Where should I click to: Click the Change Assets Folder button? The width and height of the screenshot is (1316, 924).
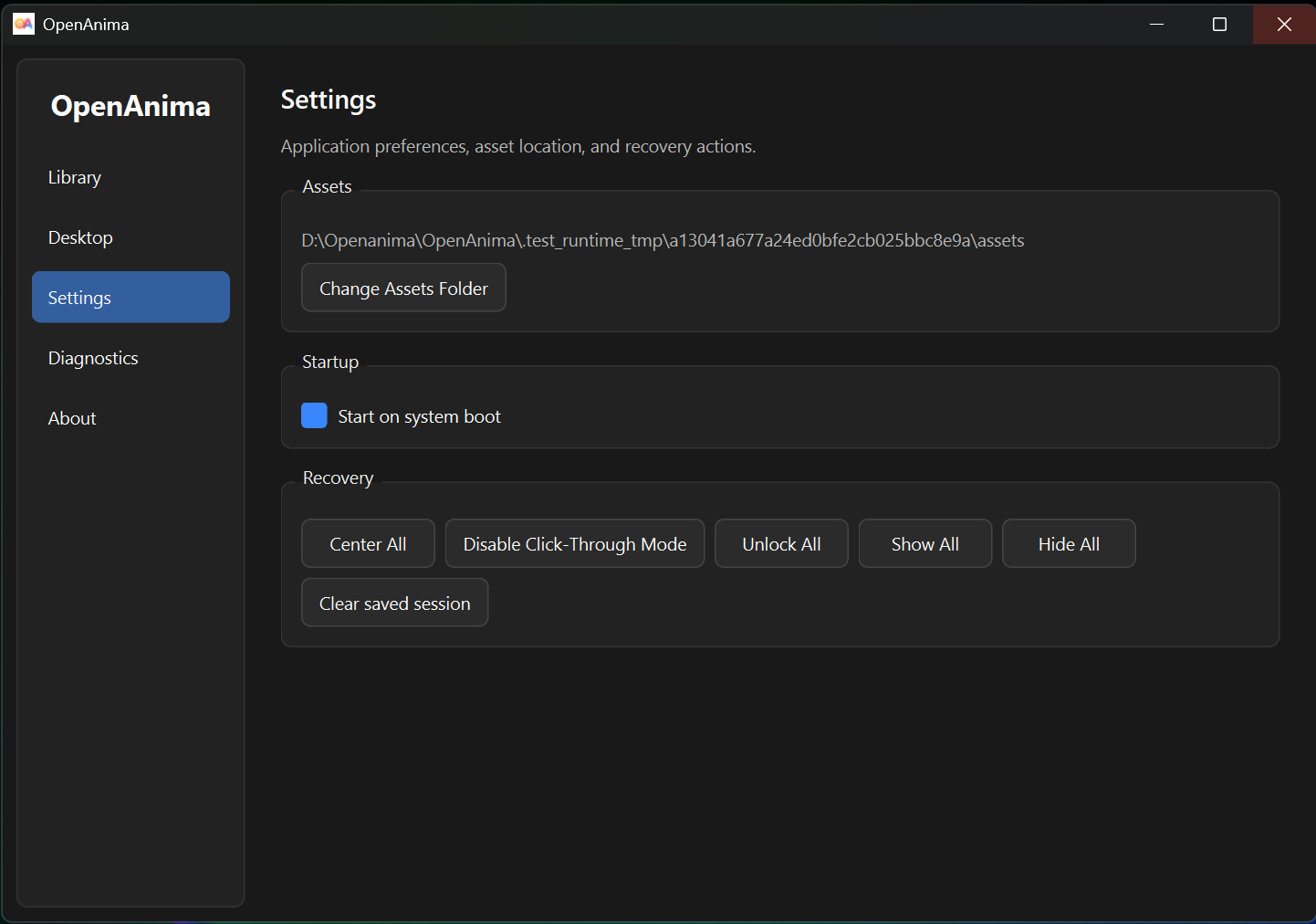point(403,288)
